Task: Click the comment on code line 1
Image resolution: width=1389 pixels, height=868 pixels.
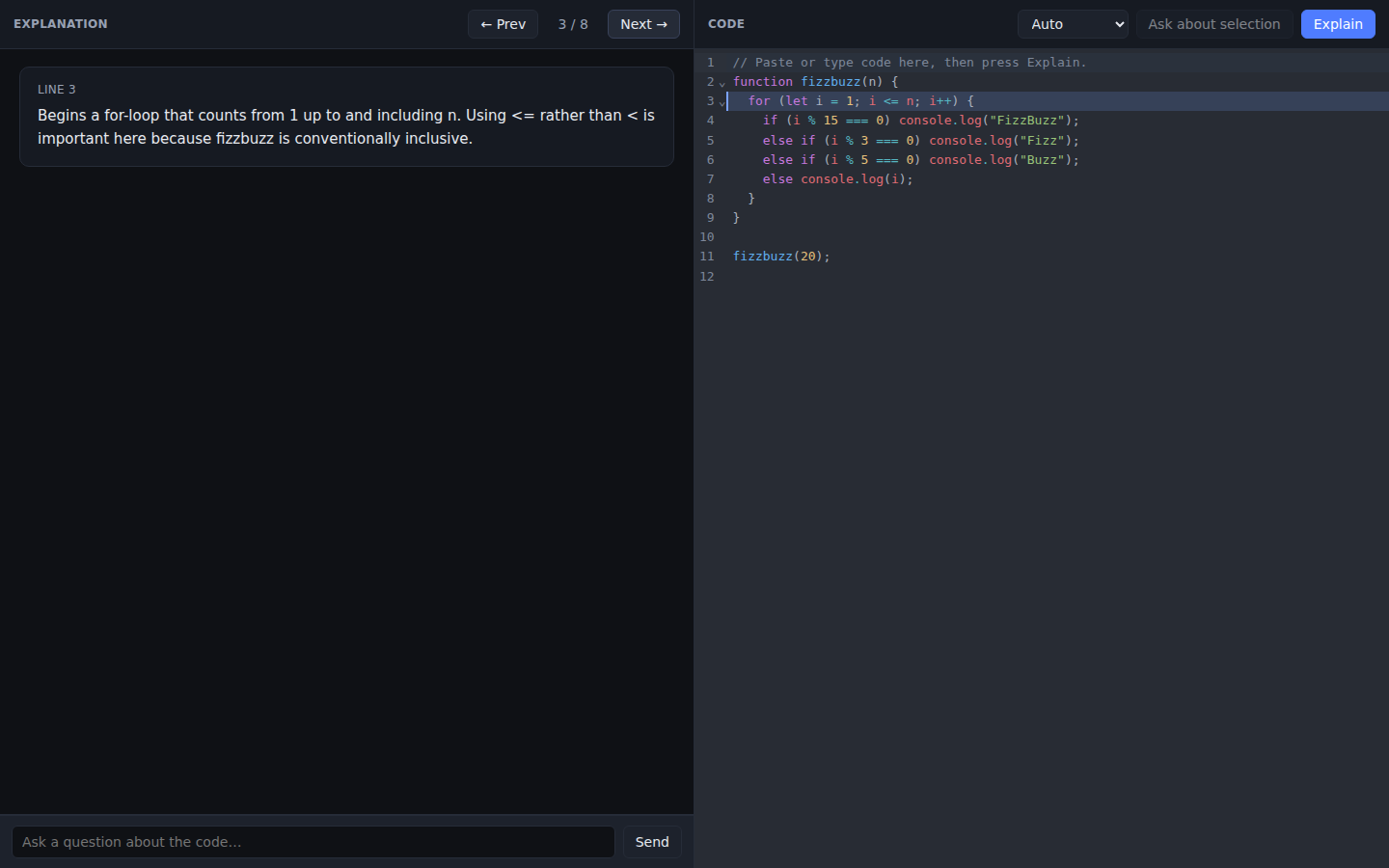Action: (910, 63)
